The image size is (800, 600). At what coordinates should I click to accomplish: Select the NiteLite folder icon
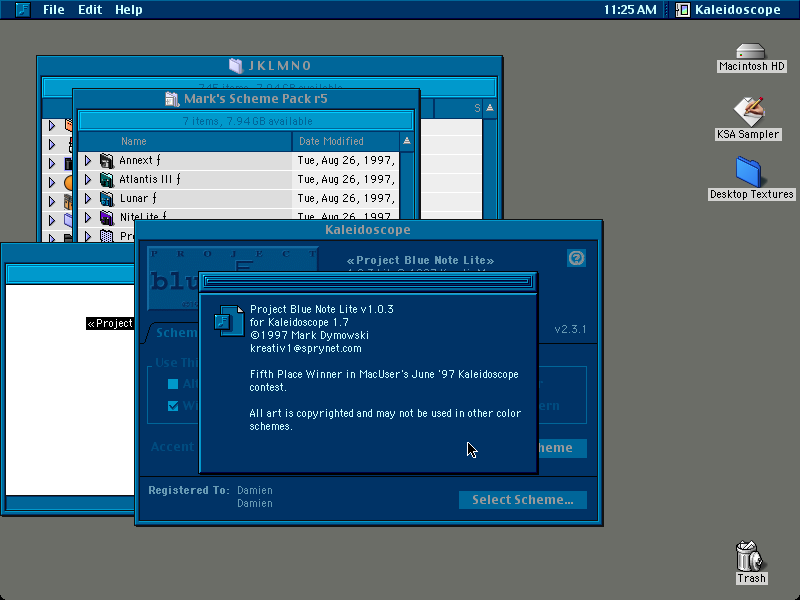[106, 217]
